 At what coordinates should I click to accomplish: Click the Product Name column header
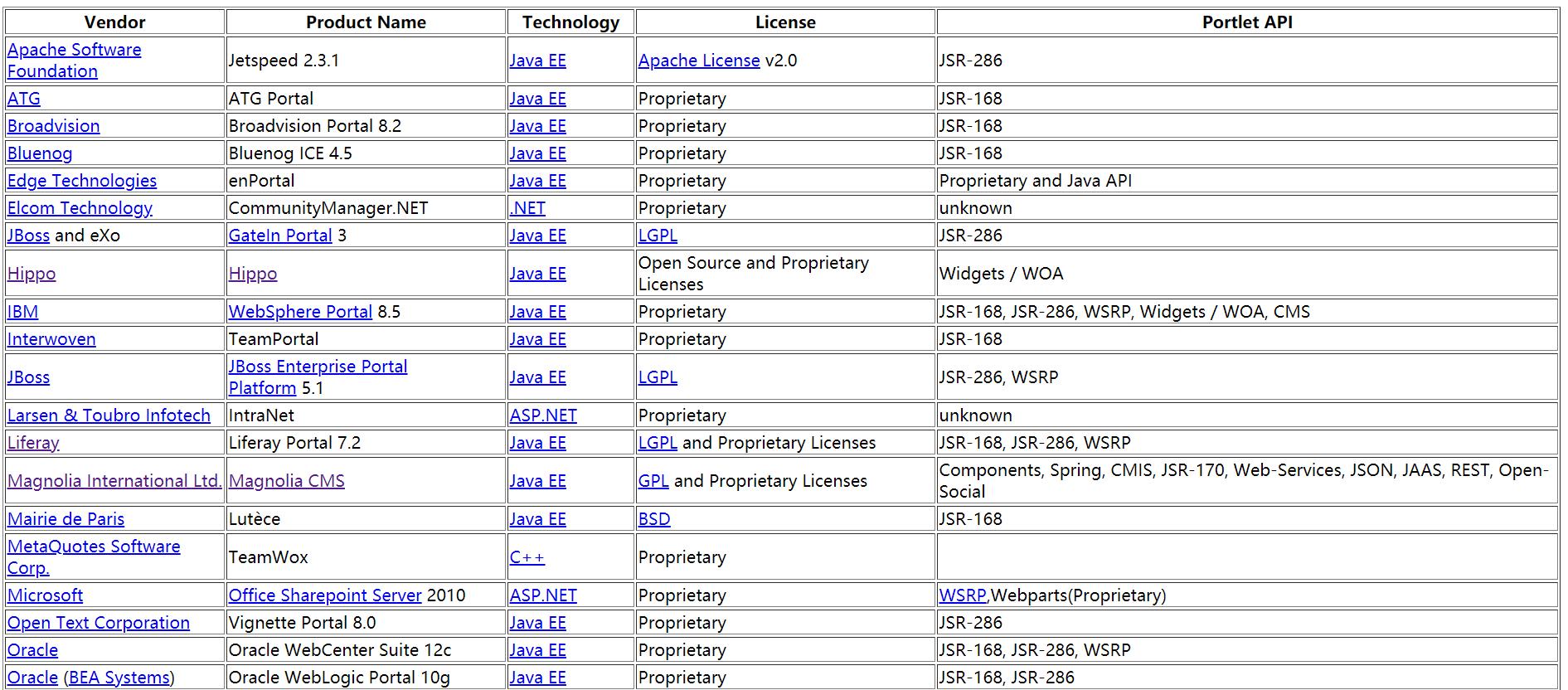(x=366, y=22)
